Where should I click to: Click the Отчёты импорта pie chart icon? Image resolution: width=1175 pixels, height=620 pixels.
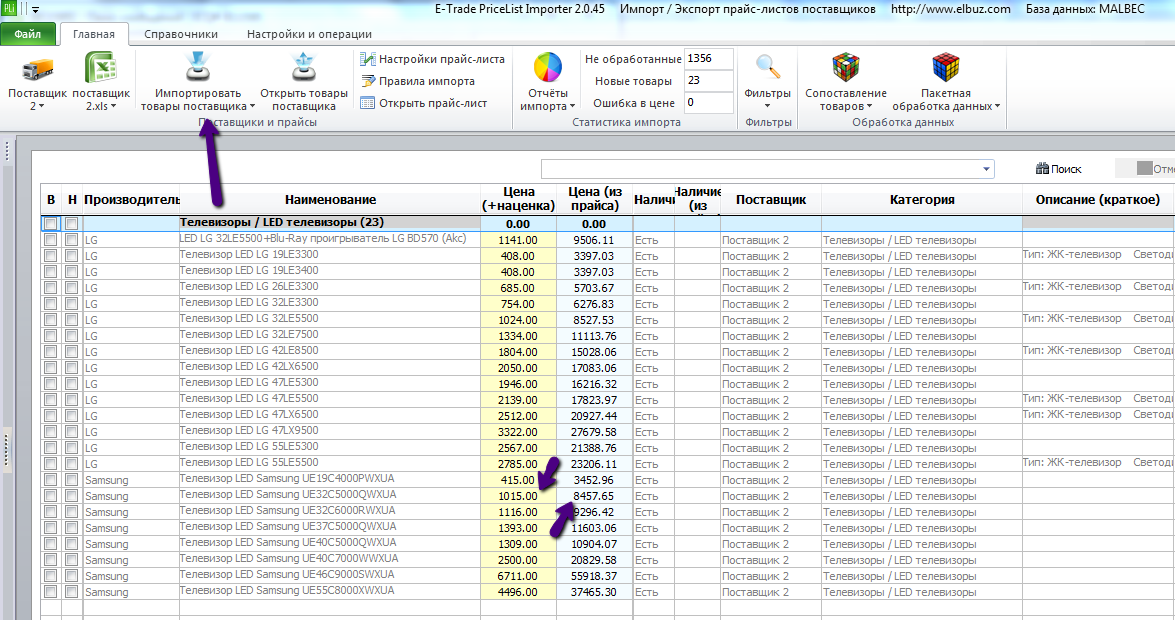tap(548, 67)
